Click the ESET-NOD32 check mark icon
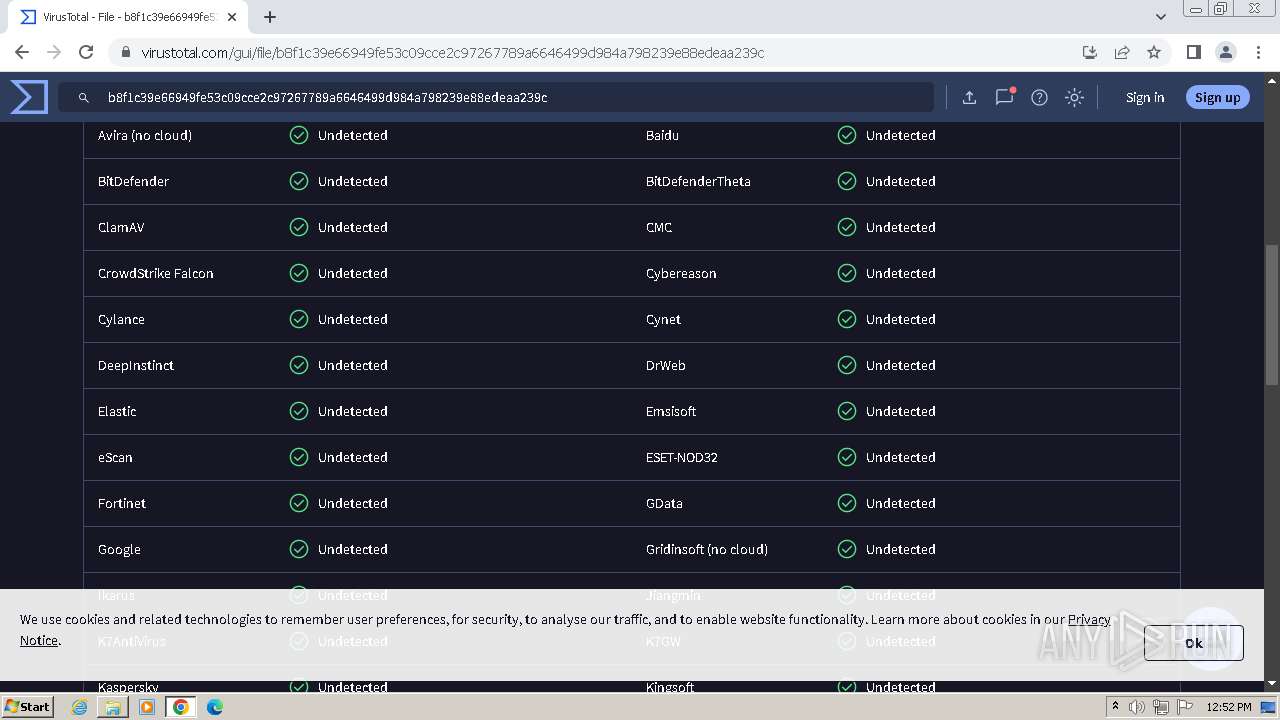 tap(847, 457)
